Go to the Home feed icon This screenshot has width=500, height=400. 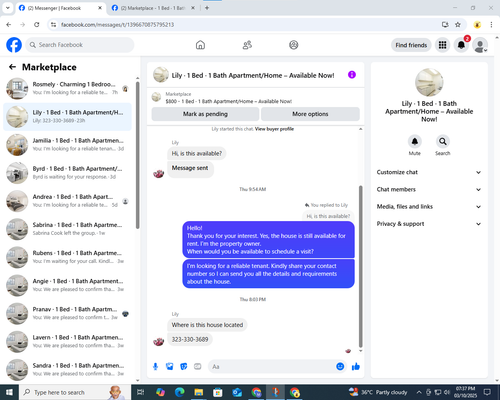200,45
